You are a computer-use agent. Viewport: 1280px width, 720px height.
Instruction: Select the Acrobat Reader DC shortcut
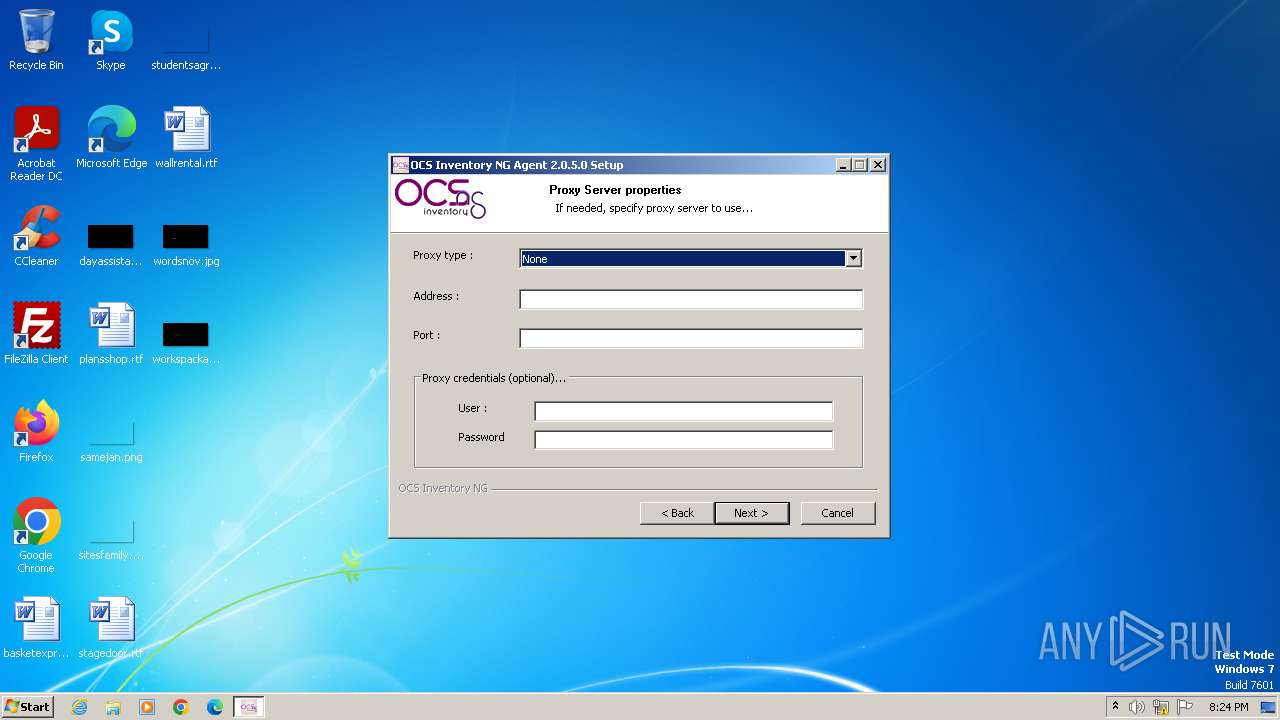click(36, 145)
